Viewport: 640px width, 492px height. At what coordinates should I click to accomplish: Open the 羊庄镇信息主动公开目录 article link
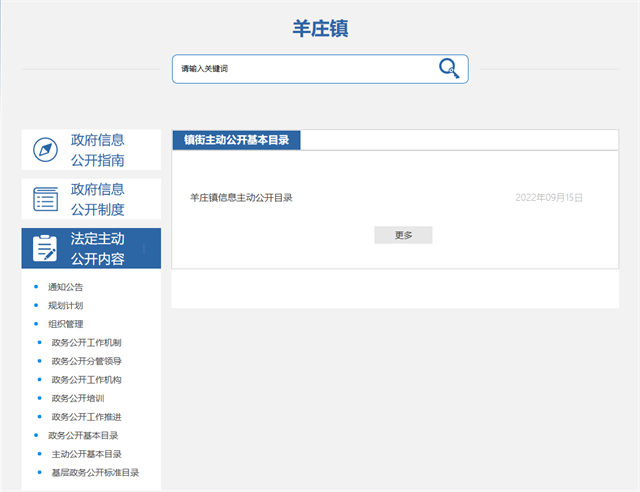(x=241, y=198)
